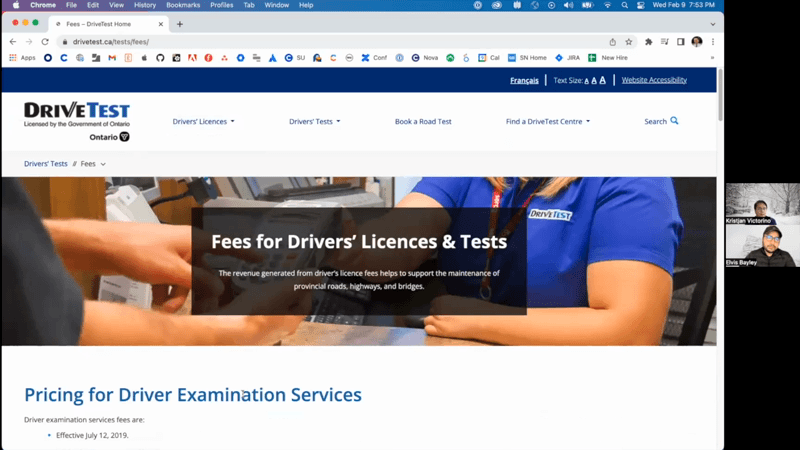800x450 pixels.
Task: Open the Conf bookmark
Action: (x=374, y=58)
